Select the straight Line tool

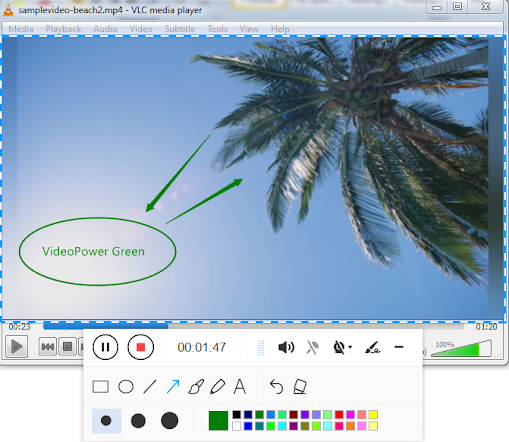pyautogui.click(x=150, y=387)
